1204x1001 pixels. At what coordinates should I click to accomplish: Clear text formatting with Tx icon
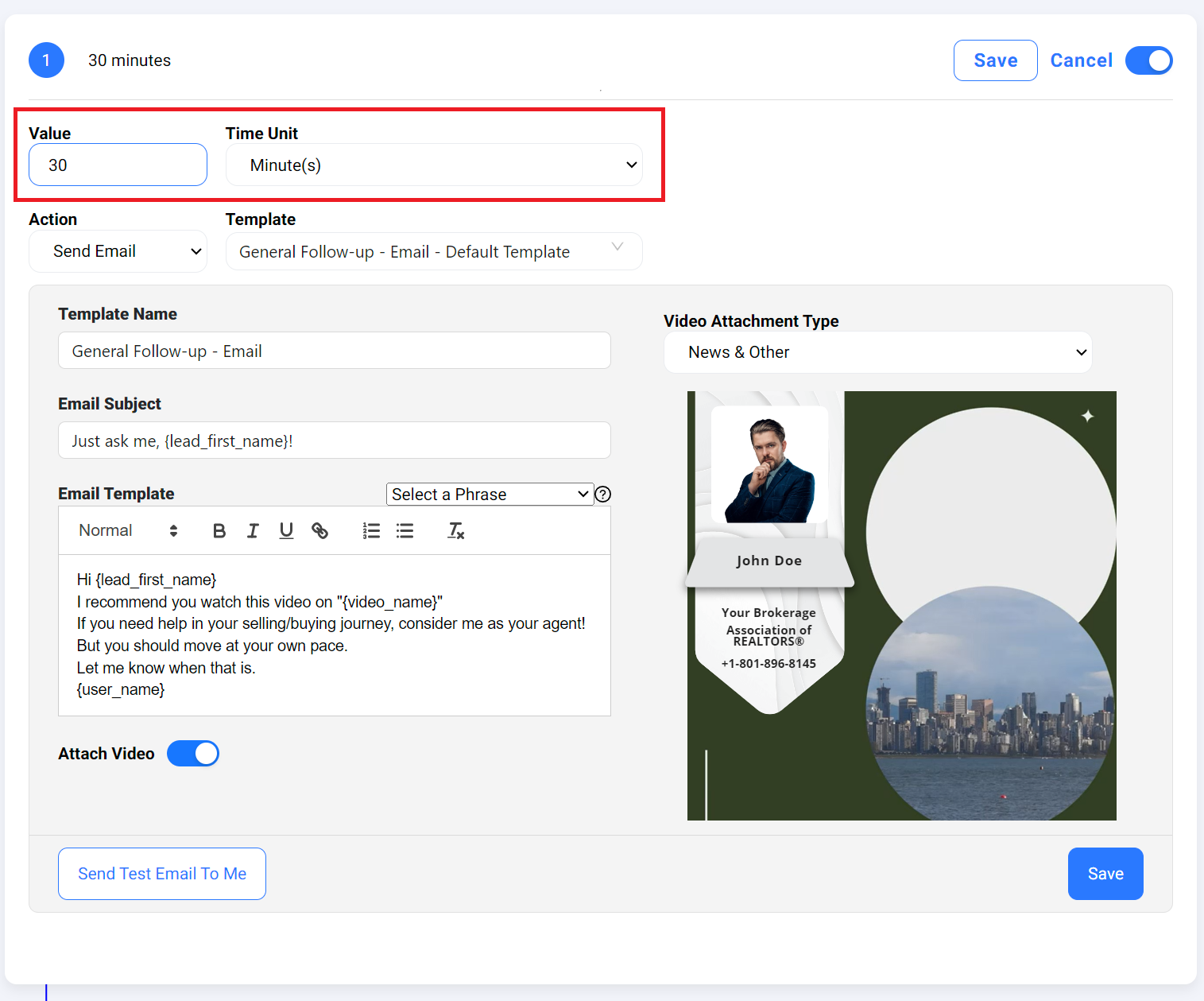pyautogui.click(x=455, y=531)
